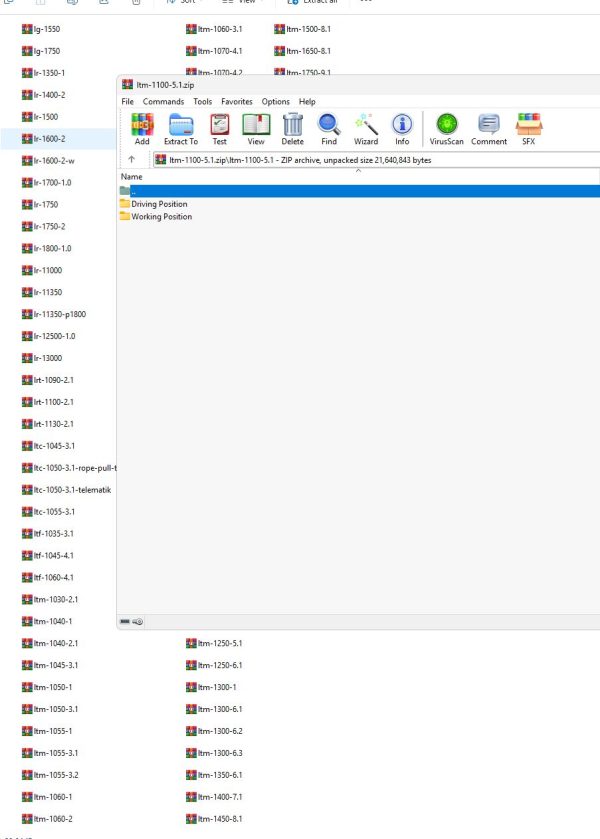Select ltm-1400-7.1 archive in Explorer
The height and width of the screenshot is (839, 600).
pos(214,797)
